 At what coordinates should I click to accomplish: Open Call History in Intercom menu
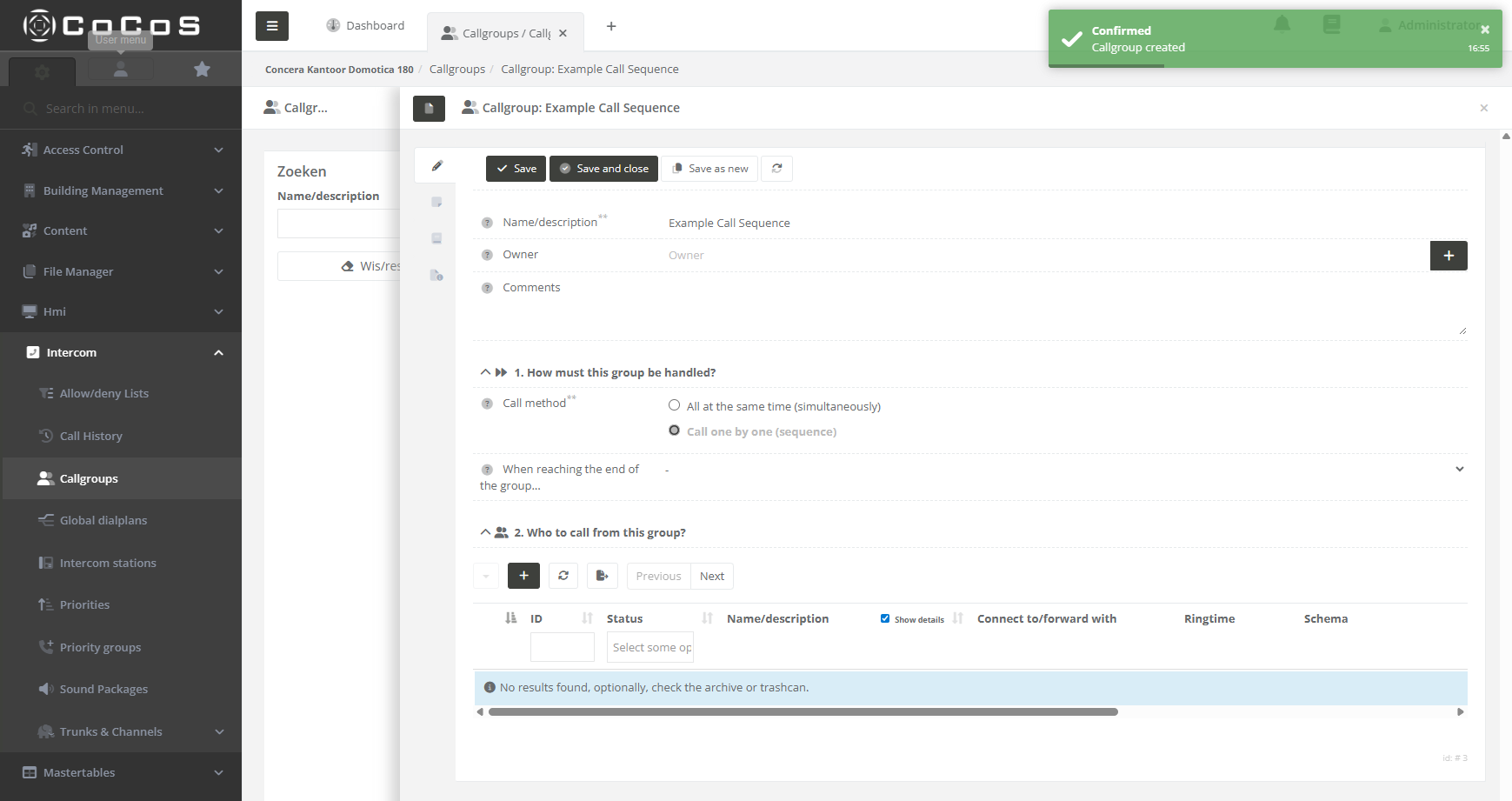(x=90, y=436)
